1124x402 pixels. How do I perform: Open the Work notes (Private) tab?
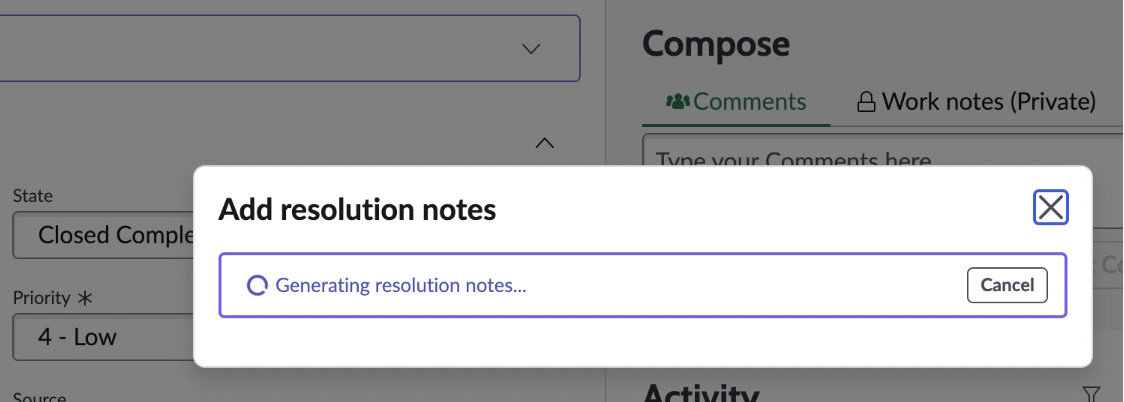[x=976, y=102]
